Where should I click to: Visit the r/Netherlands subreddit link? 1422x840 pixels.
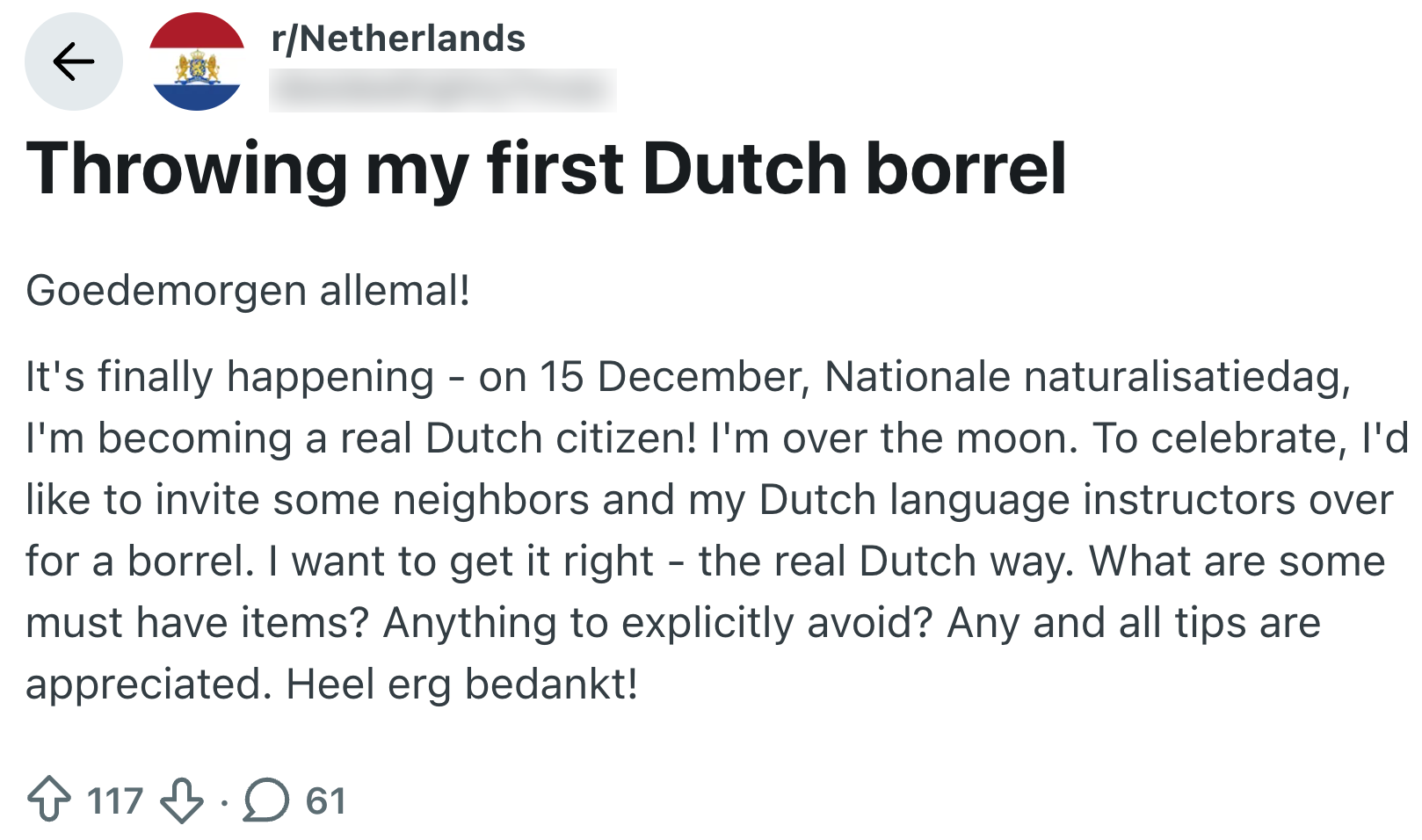coord(398,39)
